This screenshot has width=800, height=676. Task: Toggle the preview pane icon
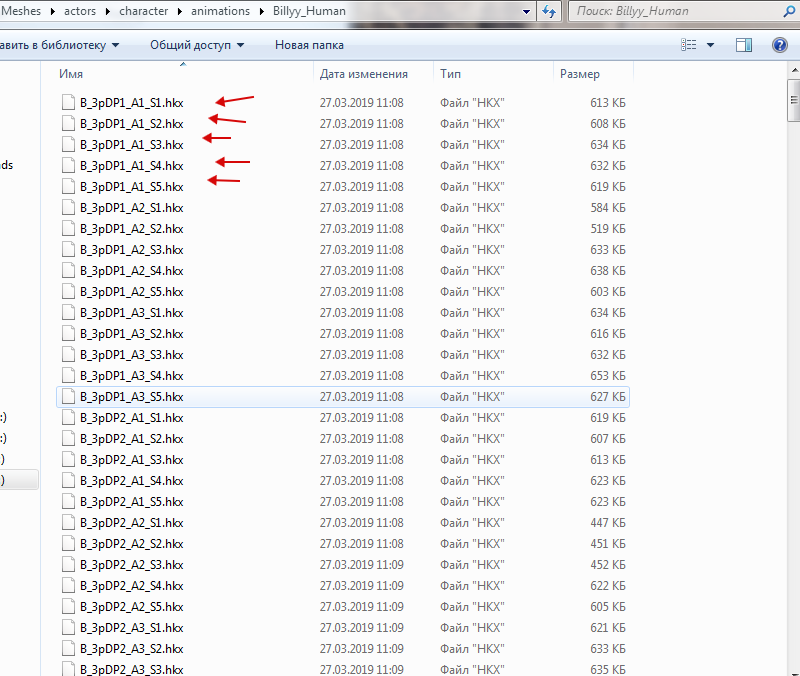coord(743,45)
